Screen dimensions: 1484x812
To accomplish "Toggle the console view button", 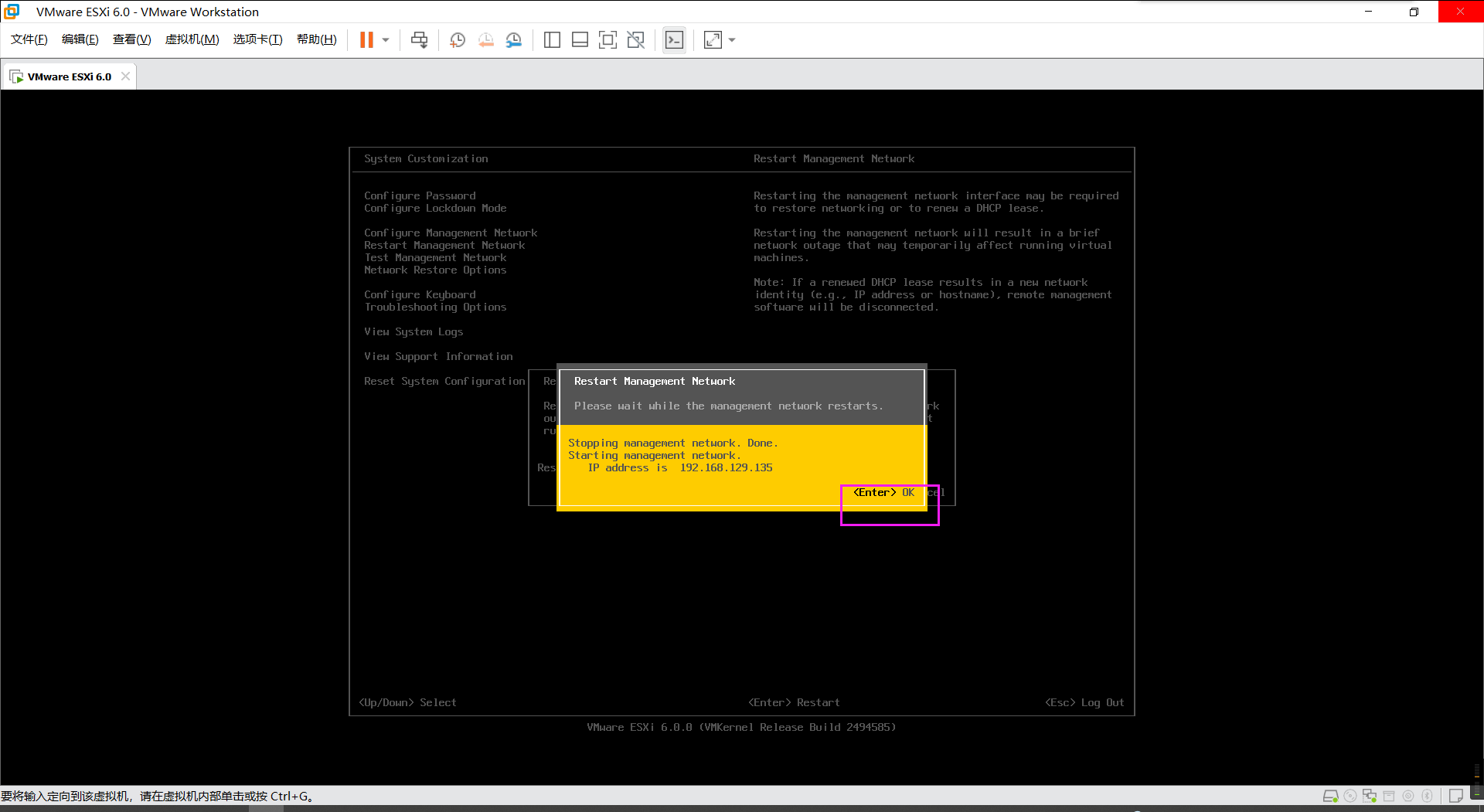I will (x=674, y=40).
